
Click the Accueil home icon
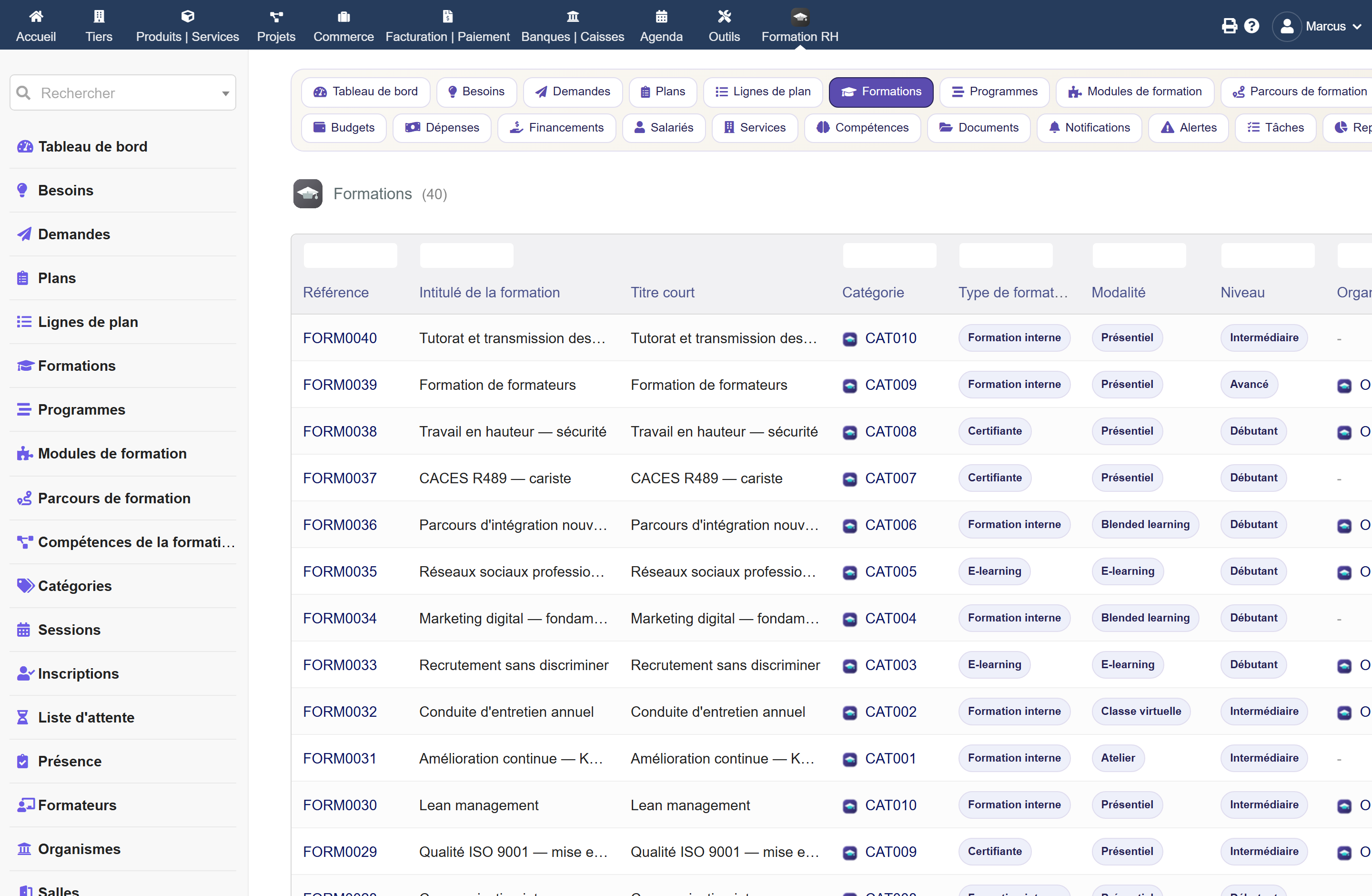tap(36, 16)
